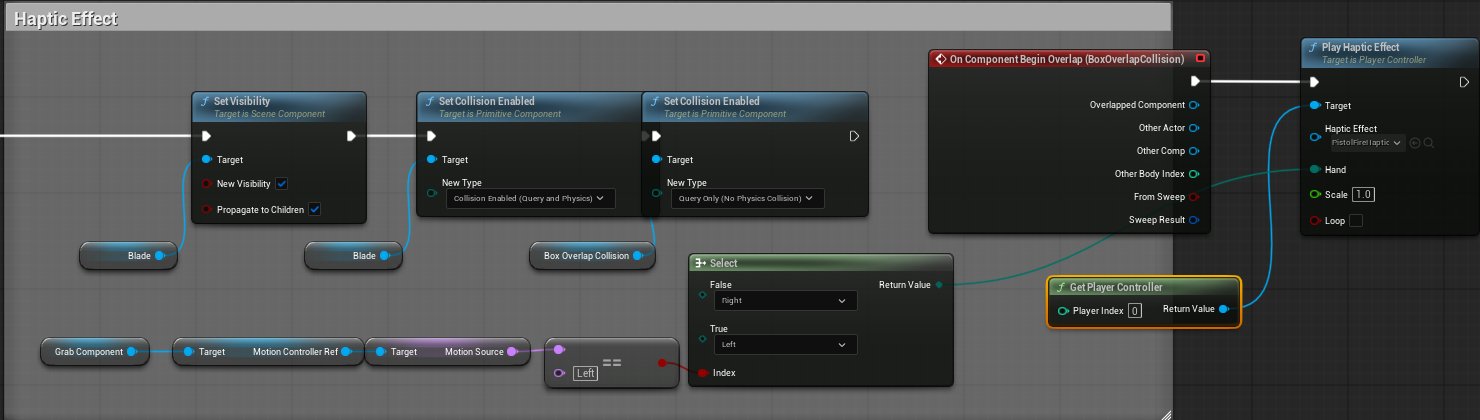Open the False option dropdown in Select node
The image size is (1480, 420).
click(x=785, y=301)
